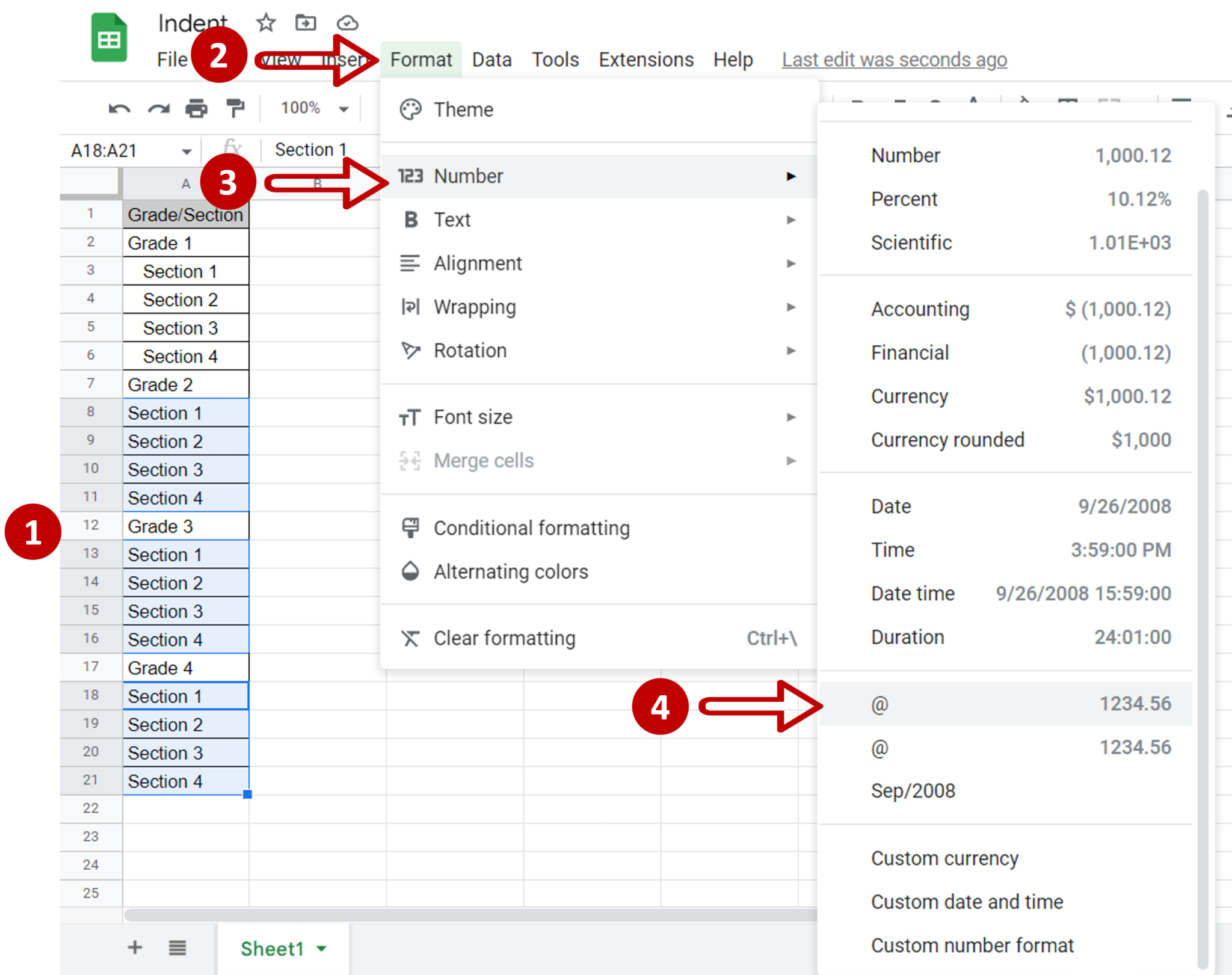The height and width of the screenshot is (975, 1232).
Task: Click the Last edit was seconds ago link
Action: (894, 60)
